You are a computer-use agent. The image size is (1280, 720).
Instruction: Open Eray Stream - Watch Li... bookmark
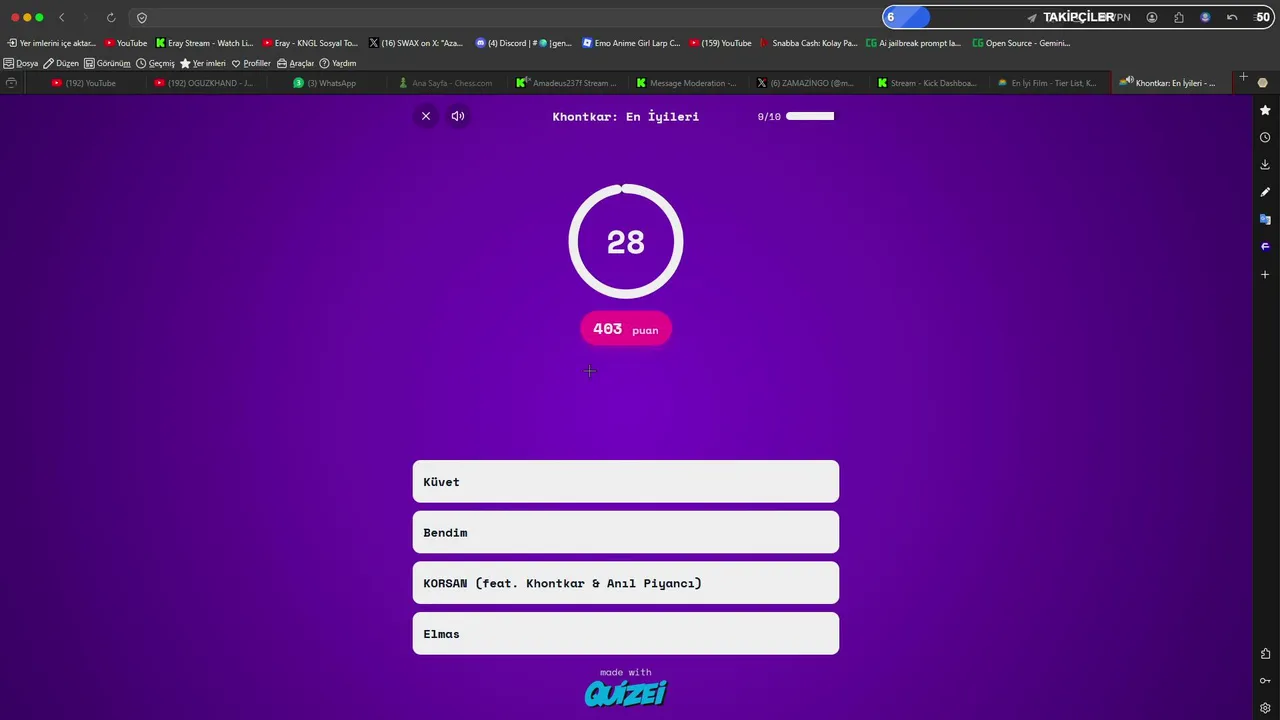[x=205, y=43]
